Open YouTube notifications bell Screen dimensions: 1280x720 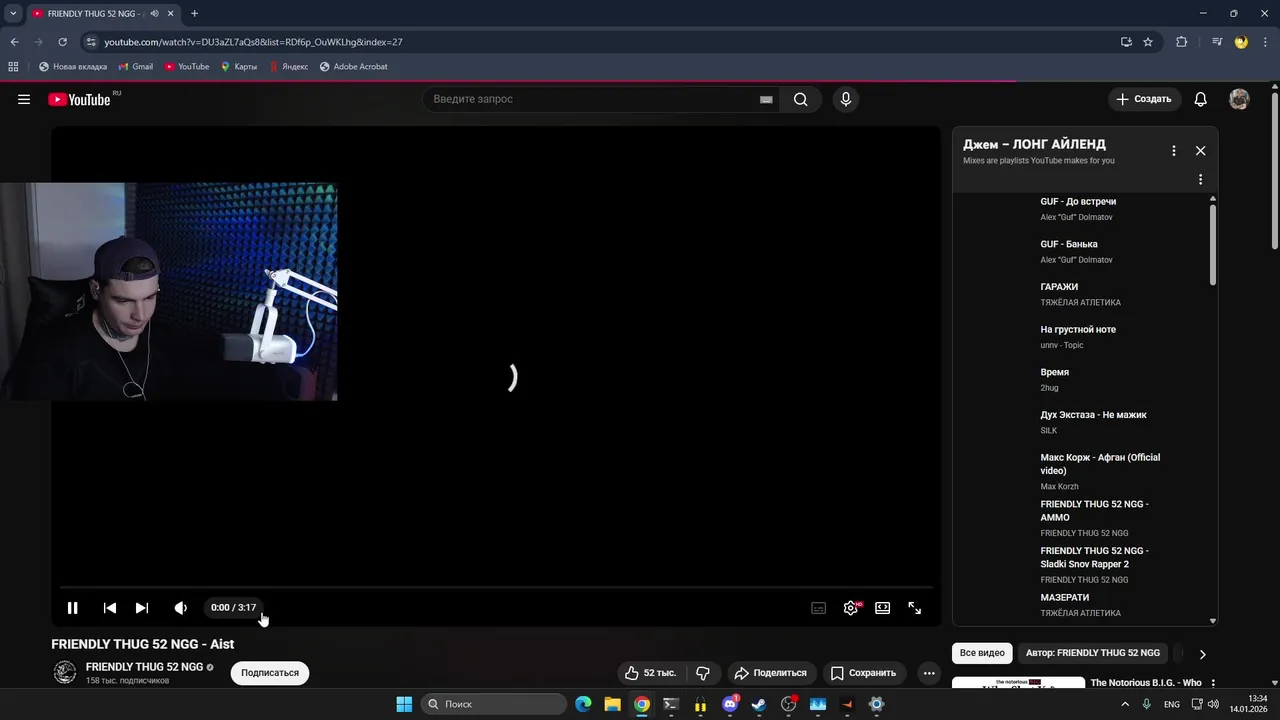pyautogui.click(x=1201, y=99)
